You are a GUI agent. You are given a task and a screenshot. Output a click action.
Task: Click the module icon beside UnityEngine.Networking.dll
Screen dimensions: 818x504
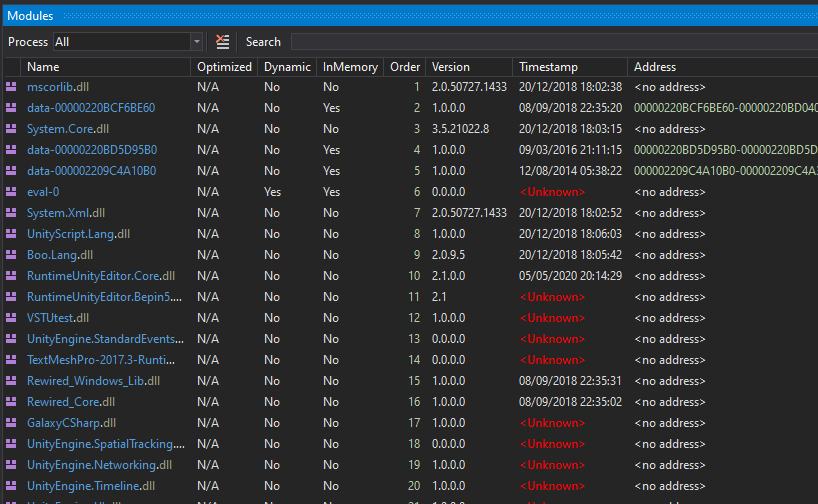11,464
